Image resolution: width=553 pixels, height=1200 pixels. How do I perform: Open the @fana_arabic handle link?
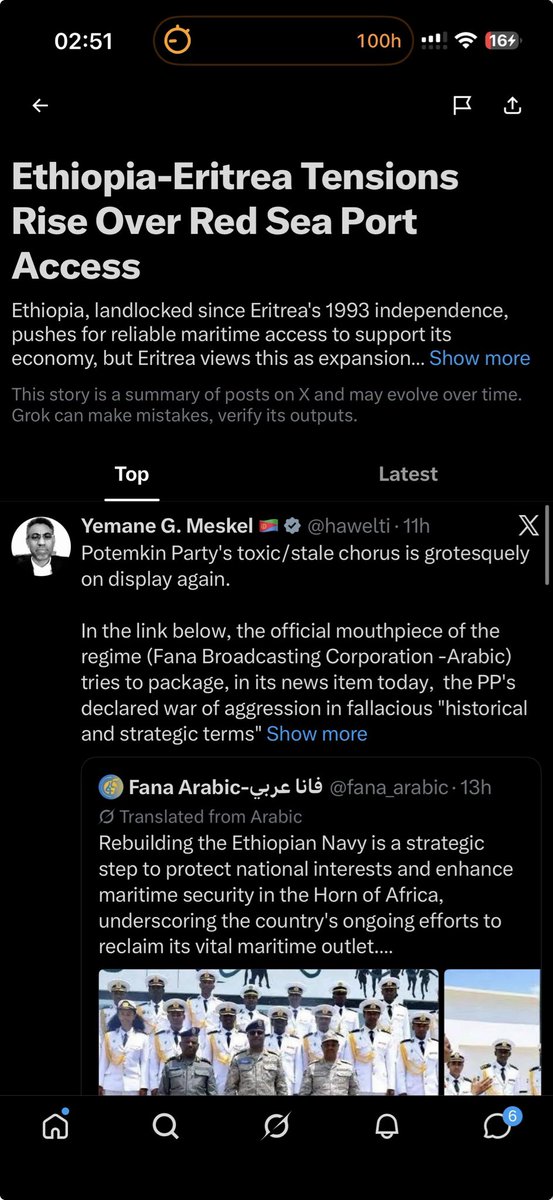[388, 787]
